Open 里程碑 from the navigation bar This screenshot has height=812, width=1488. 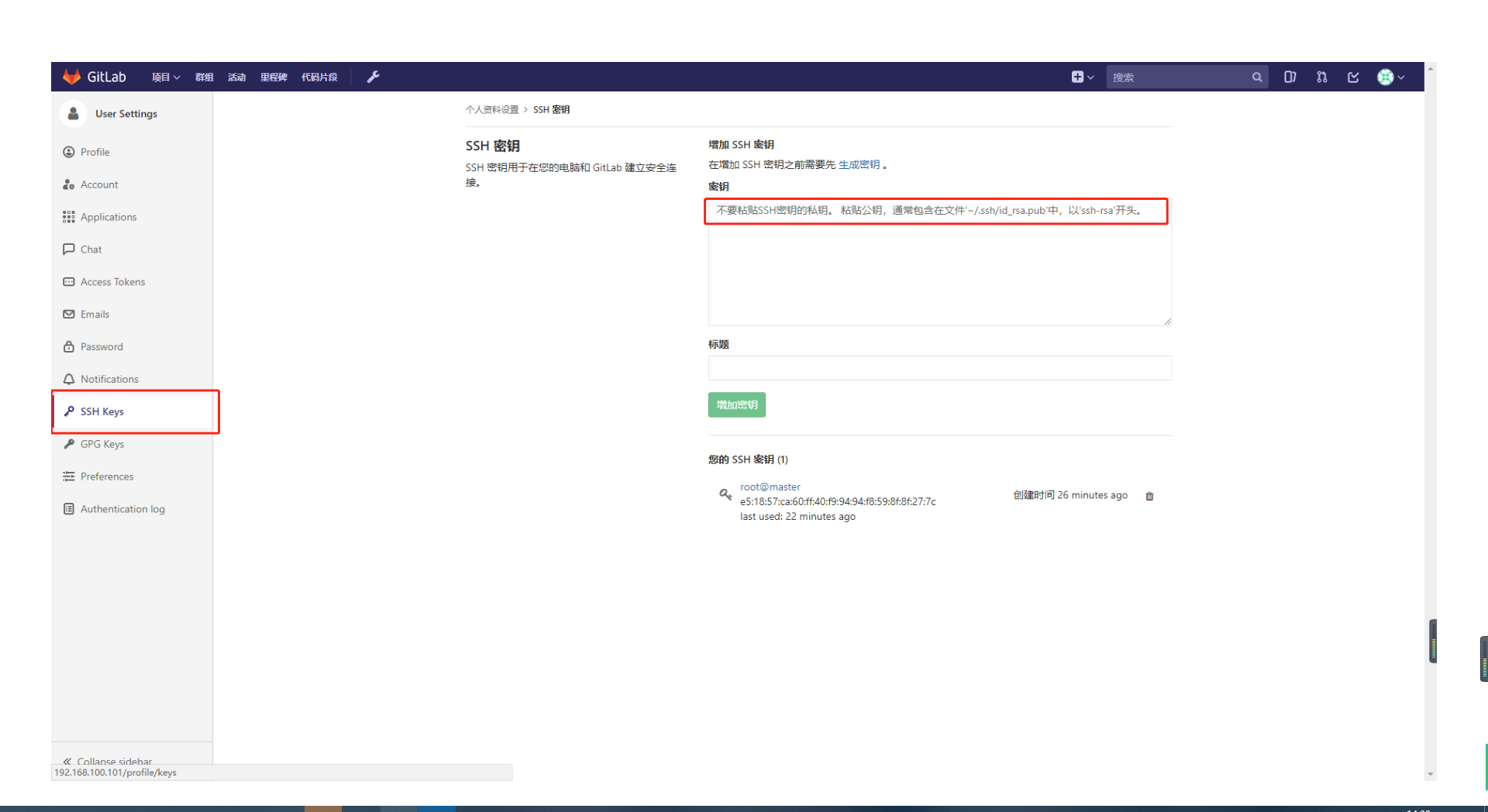pos(273,77)
